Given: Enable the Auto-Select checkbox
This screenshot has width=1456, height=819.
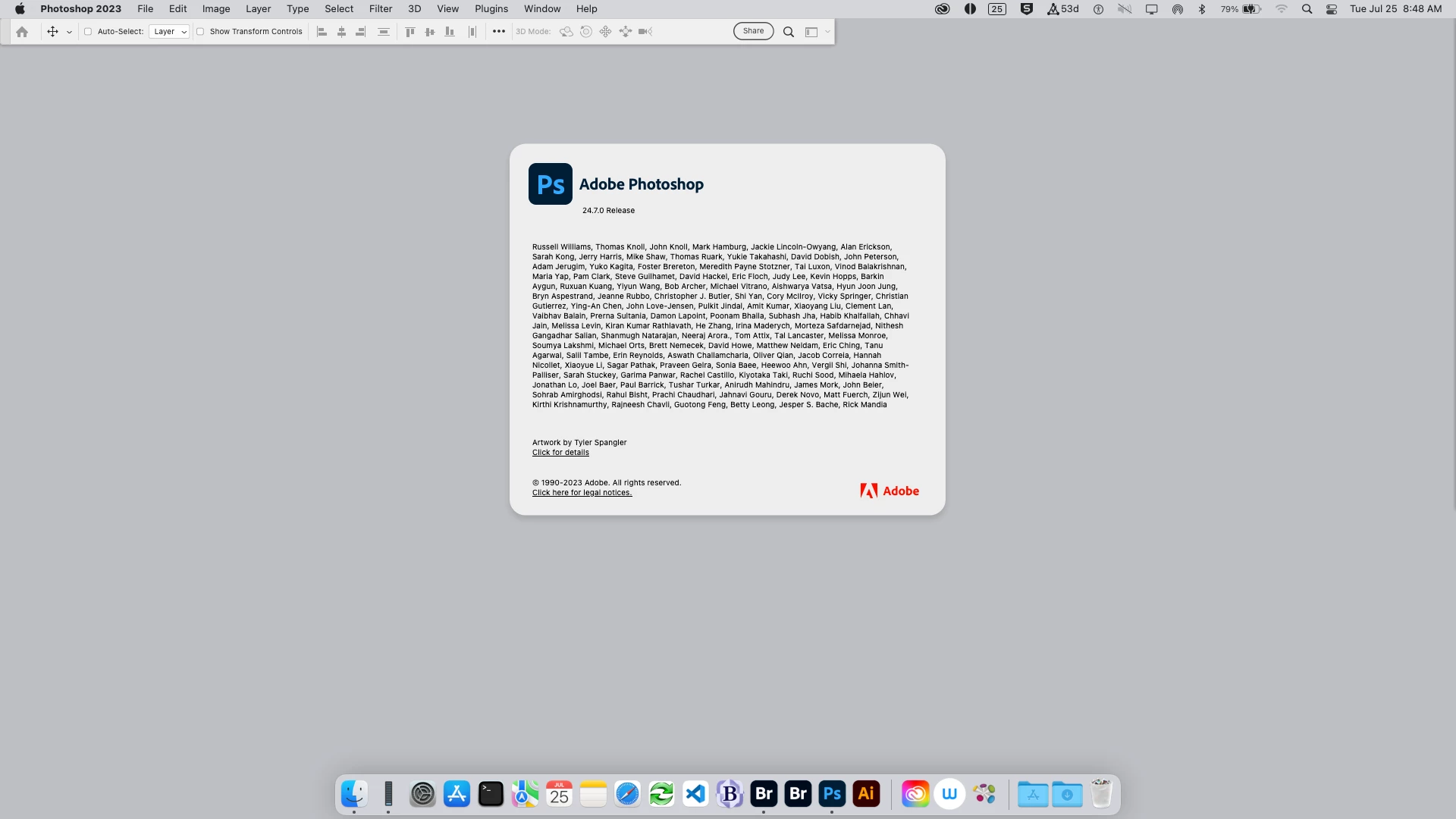Looking at the screenshot, I should pyautogui.click(x=88, y=32).
